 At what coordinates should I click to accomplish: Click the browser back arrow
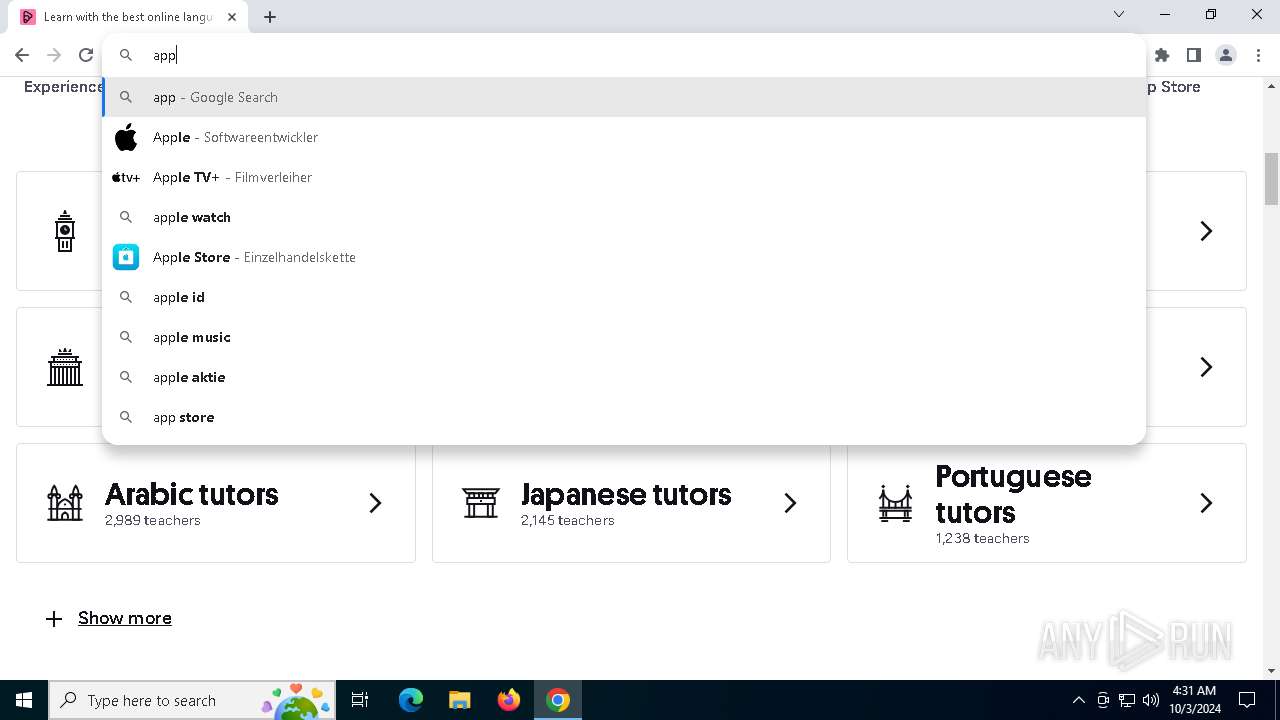(22, 55)
